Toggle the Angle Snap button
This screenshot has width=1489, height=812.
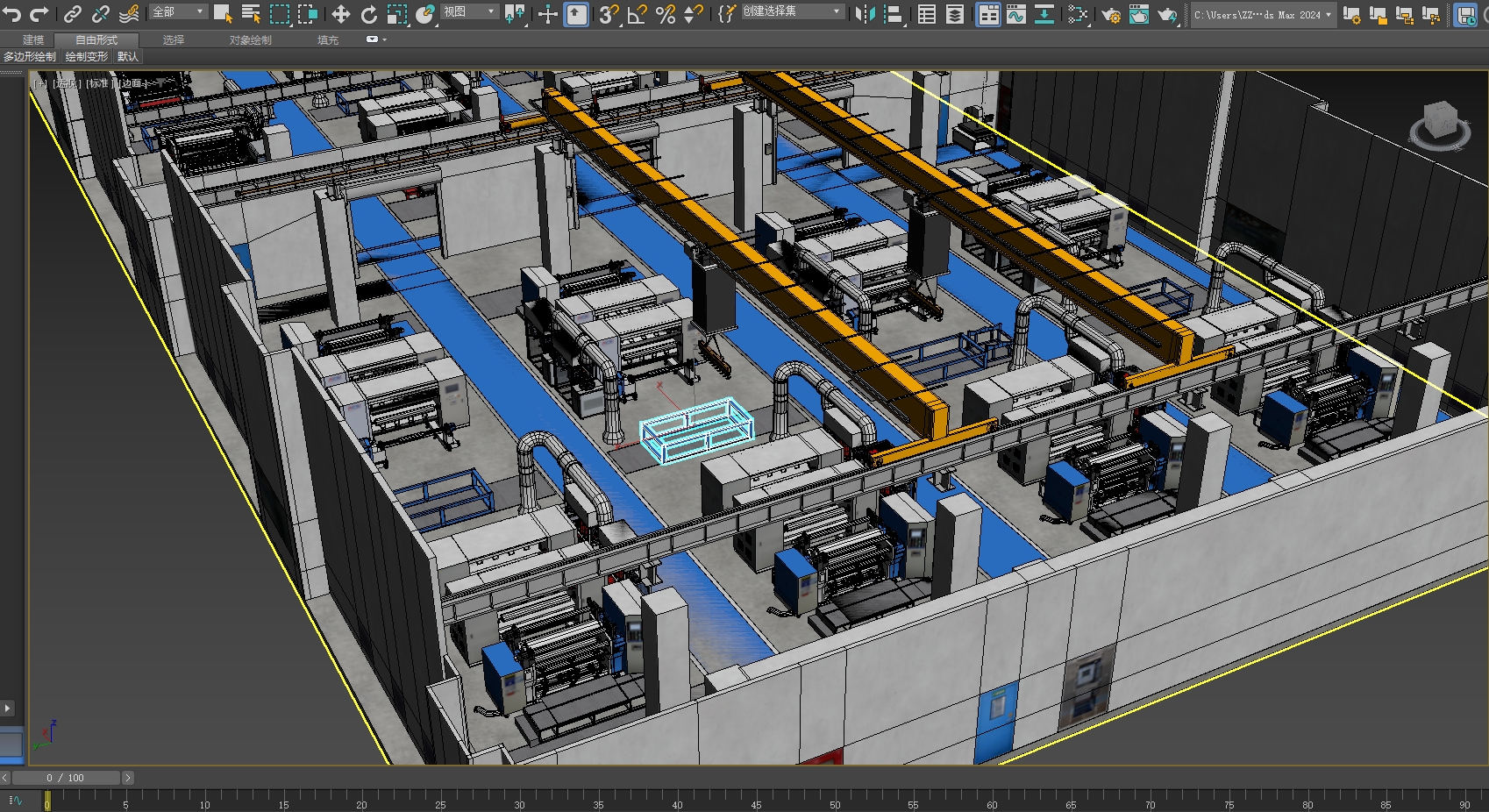pos(638,14)
